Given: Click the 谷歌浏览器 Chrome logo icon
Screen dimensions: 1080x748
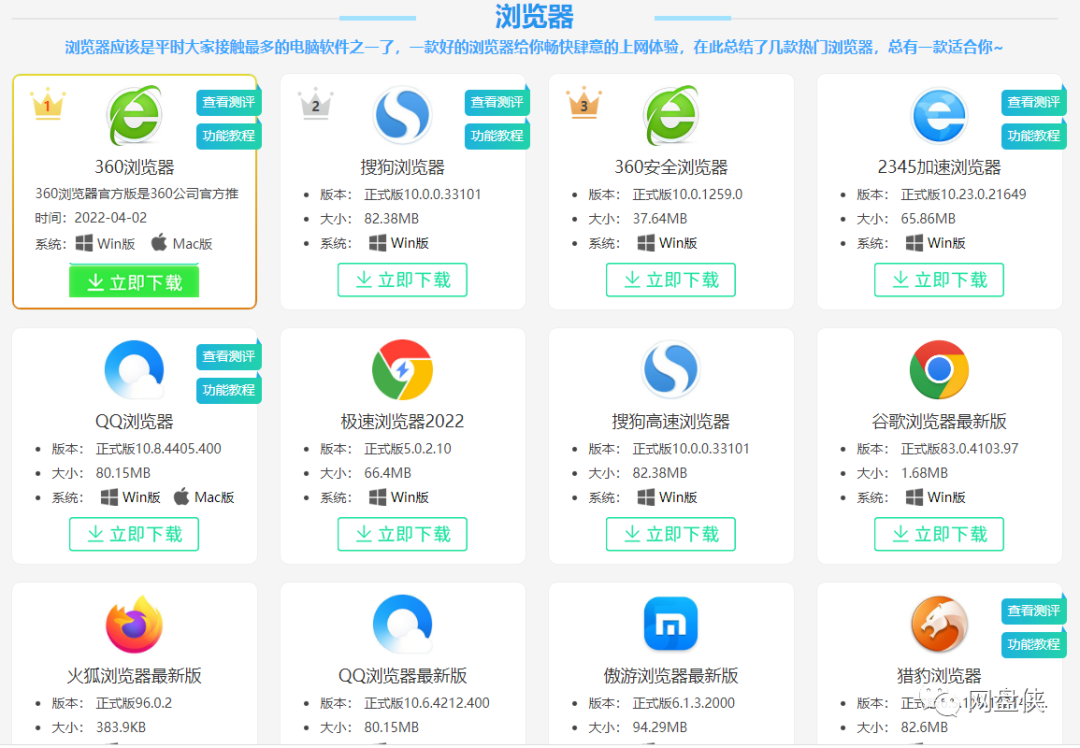Looking at the screenshot, I should [938, 369].
